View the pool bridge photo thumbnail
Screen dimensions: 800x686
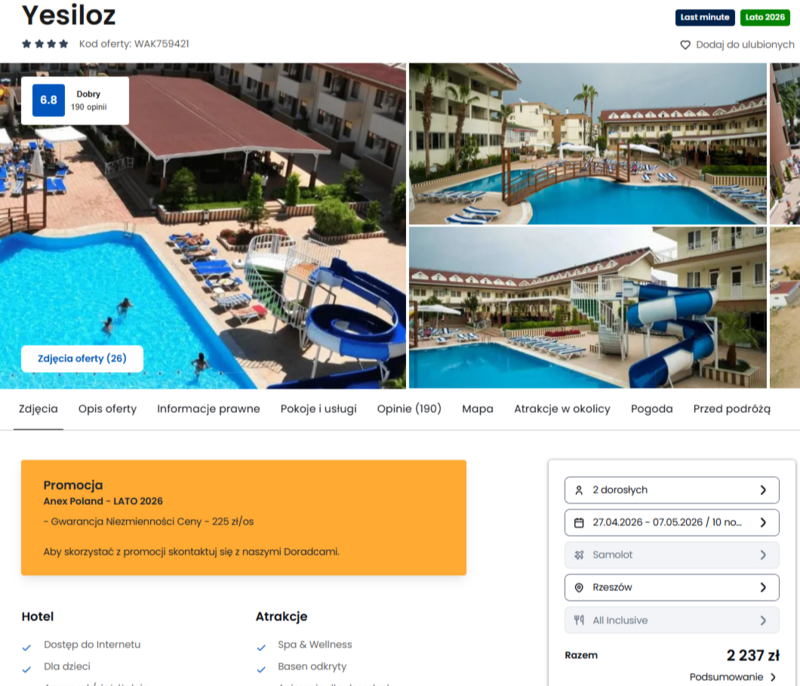(x=588, y=143)
